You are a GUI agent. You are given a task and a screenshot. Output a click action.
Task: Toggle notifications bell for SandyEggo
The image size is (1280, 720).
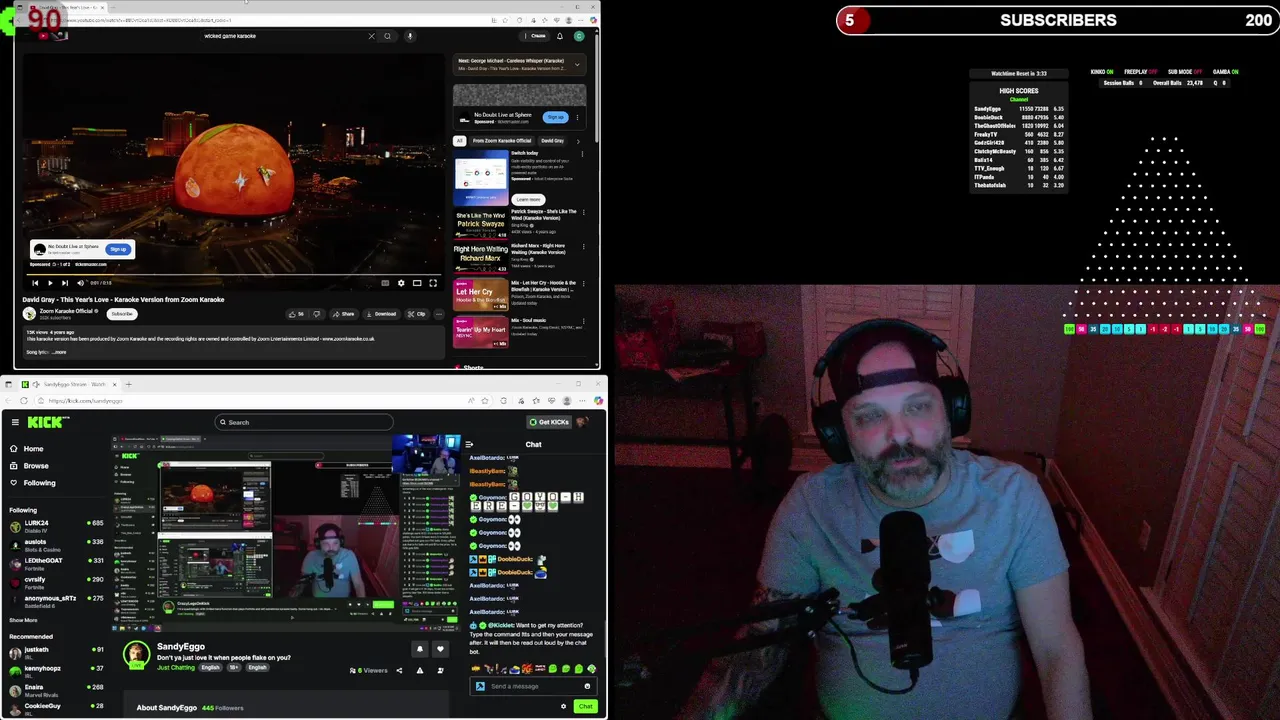(x=420, y=649)
